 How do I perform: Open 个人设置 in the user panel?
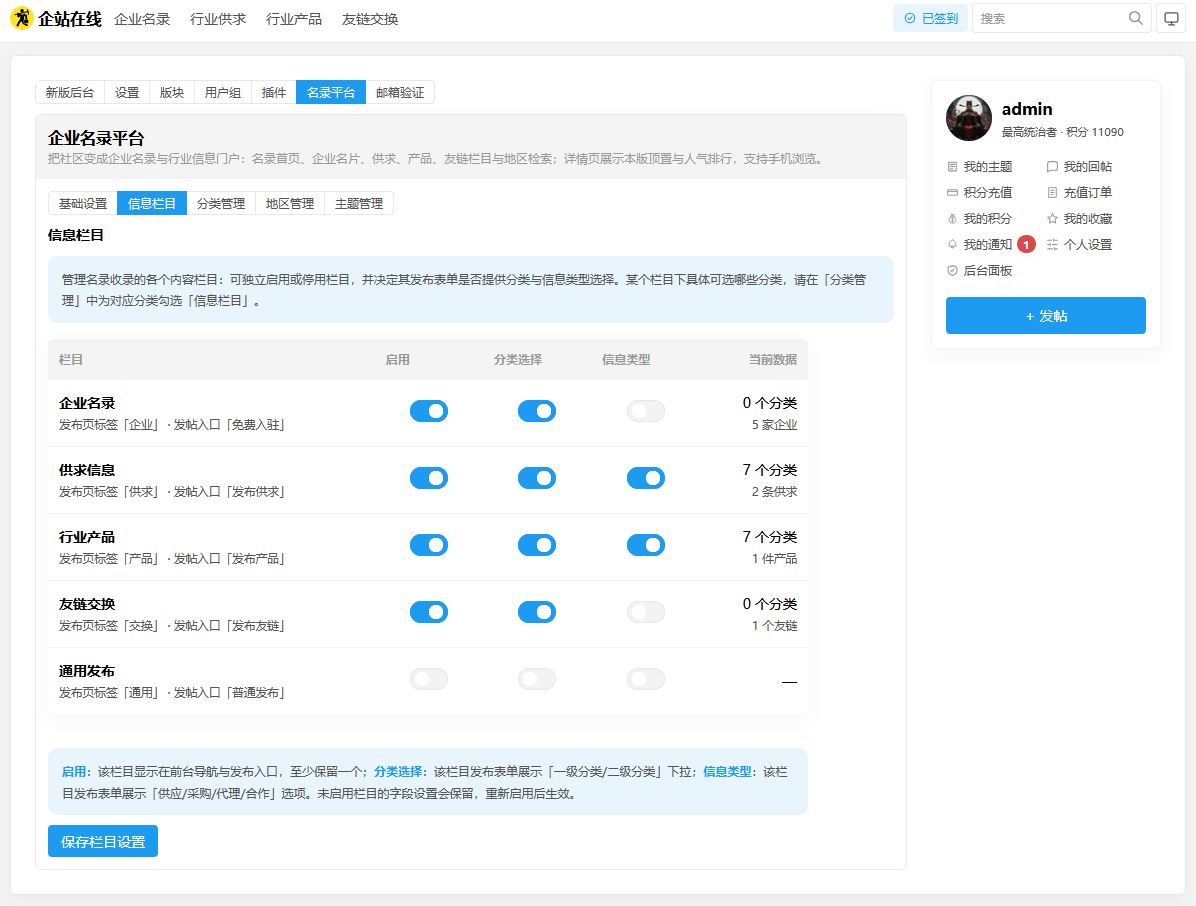pos(1079,244)
